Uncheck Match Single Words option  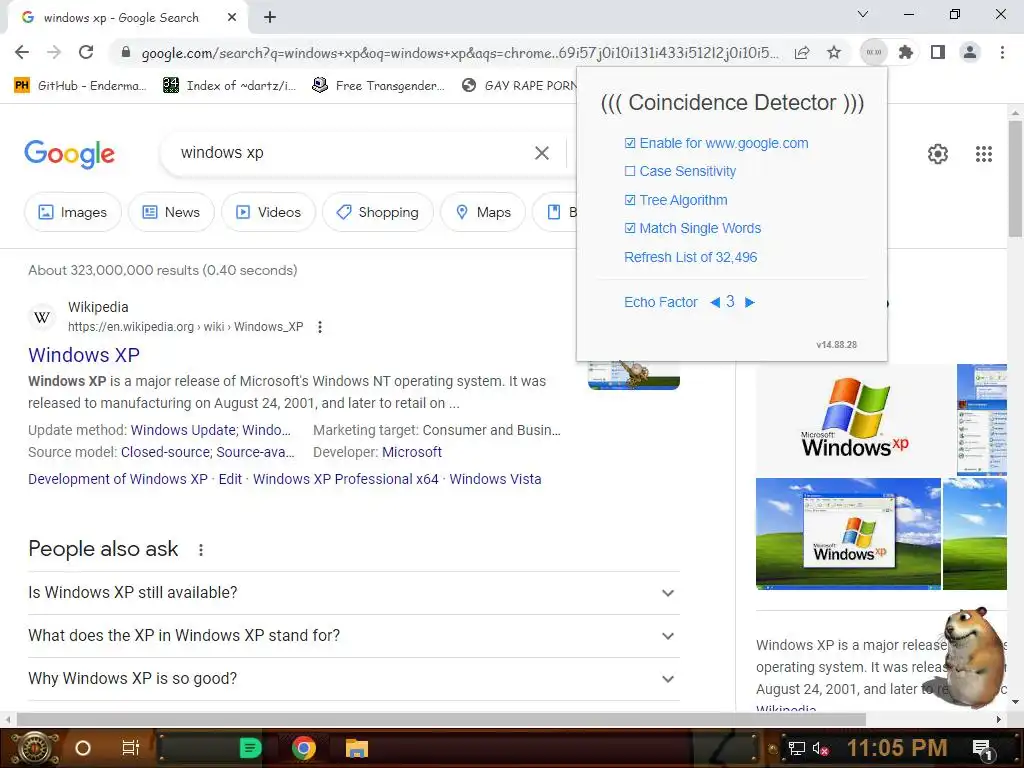click(630, 228)
